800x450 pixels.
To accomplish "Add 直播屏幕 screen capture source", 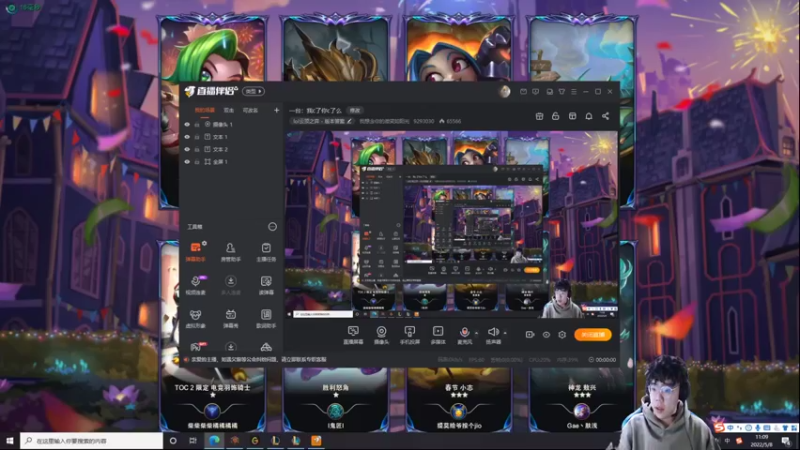I will (x=353, y=335).
